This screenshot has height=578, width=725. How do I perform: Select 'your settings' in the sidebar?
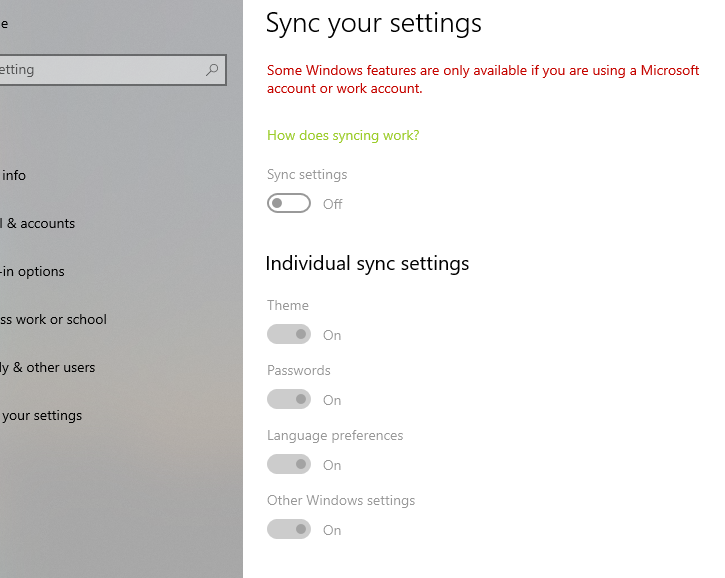pos(42,416)
